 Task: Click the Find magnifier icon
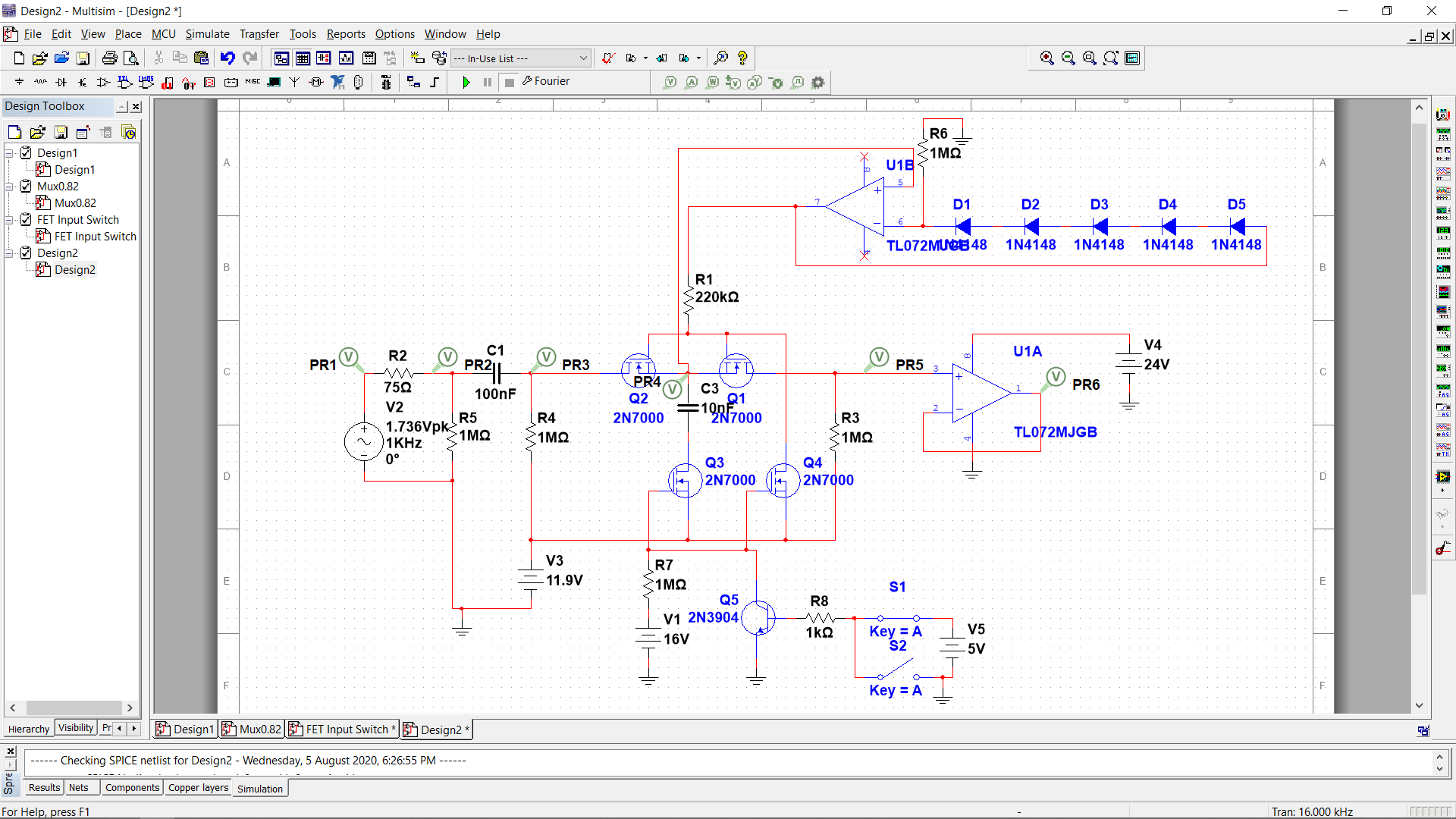721,58
